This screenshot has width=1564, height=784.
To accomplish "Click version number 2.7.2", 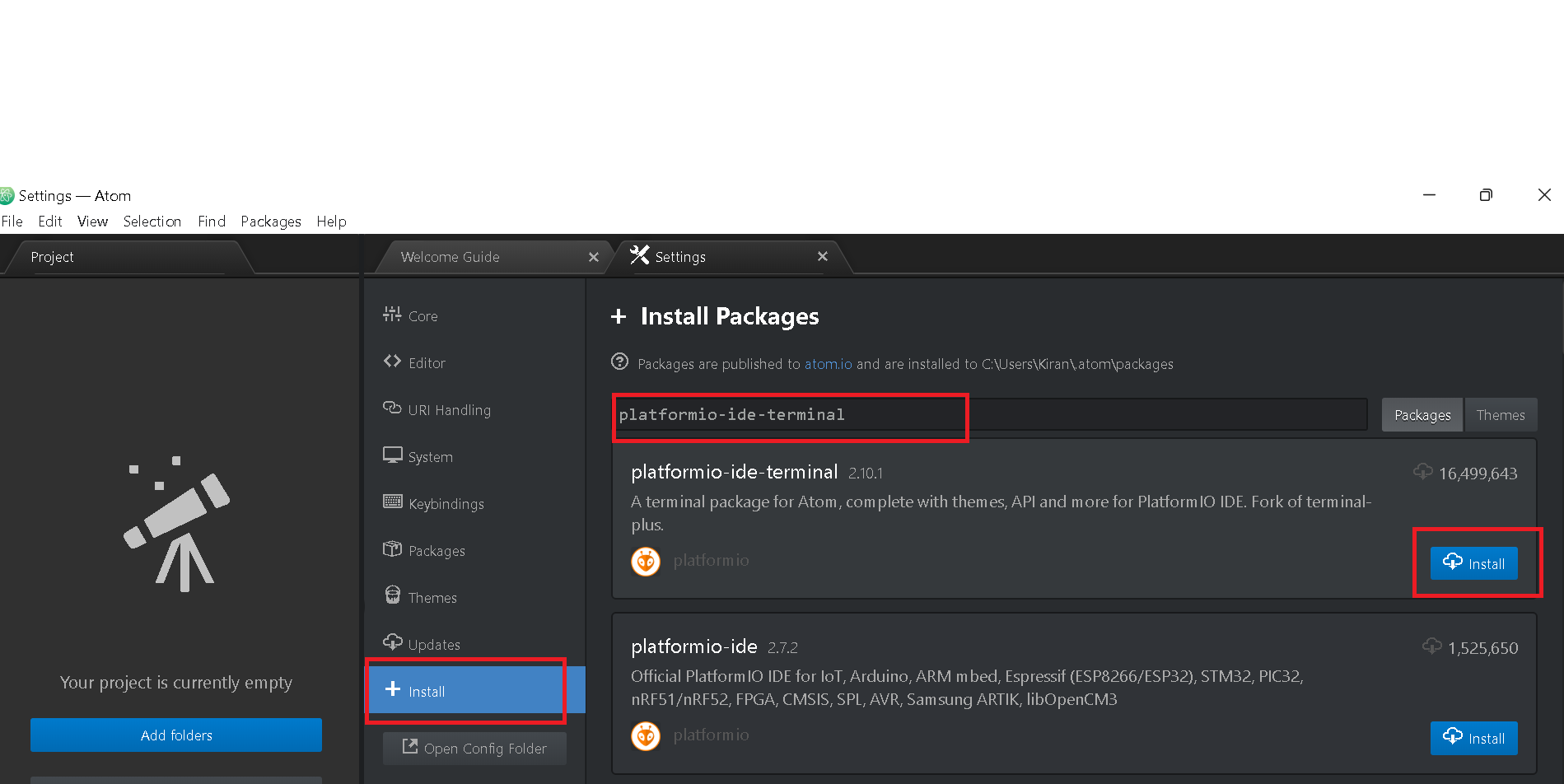I will [x=782, y=648].
